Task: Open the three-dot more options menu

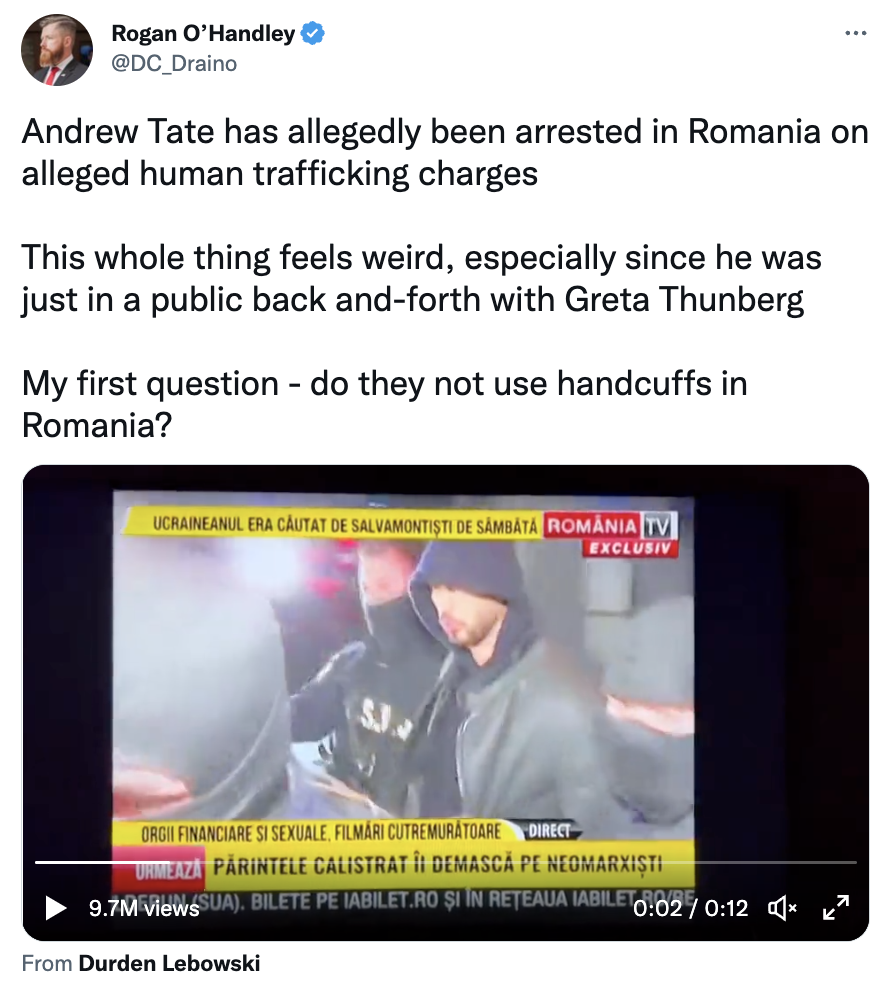Action: pyautogui.click(x=856, y=32)
